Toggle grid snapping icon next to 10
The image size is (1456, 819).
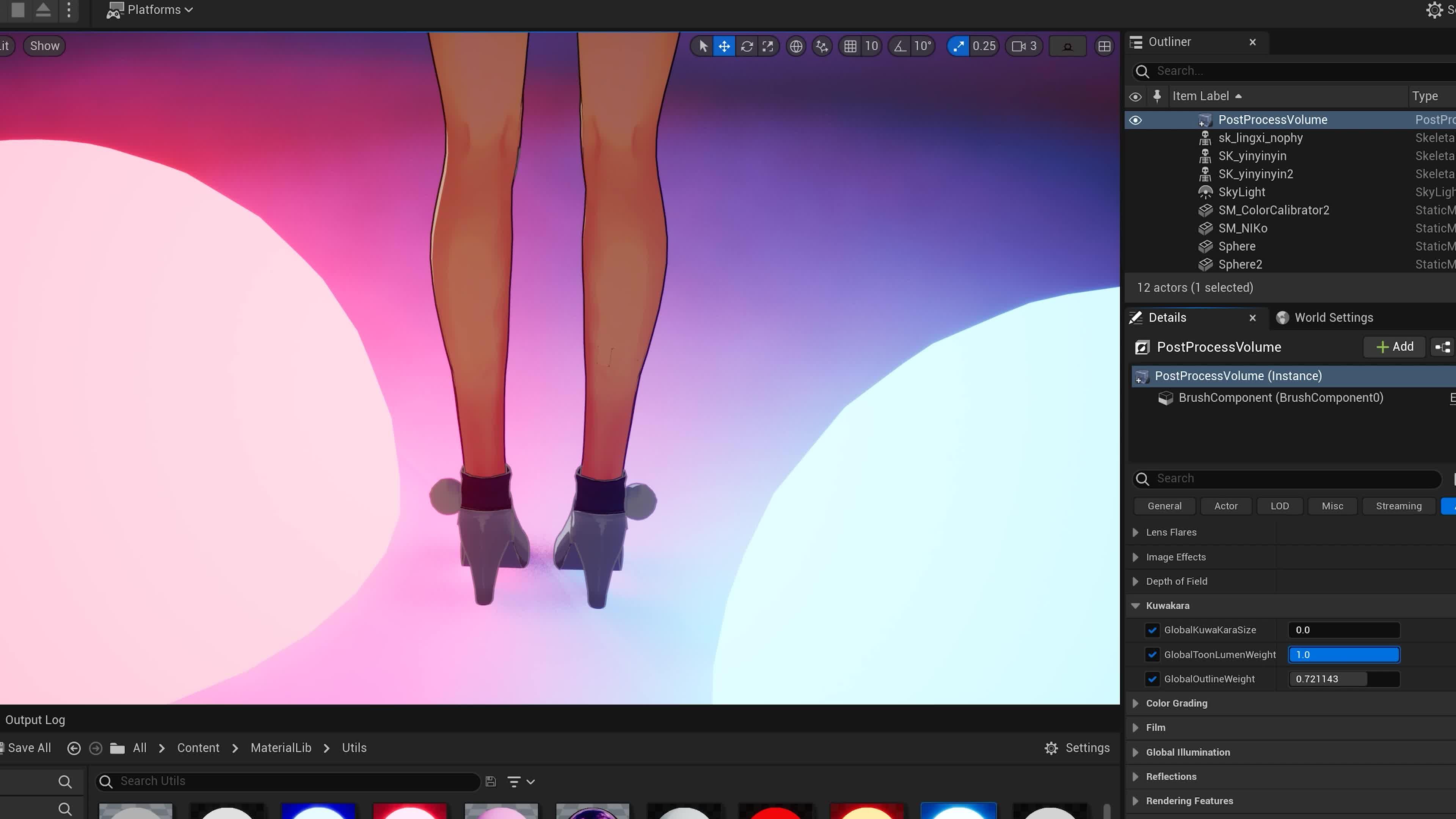pyautogui.click(x=850, y=46)
